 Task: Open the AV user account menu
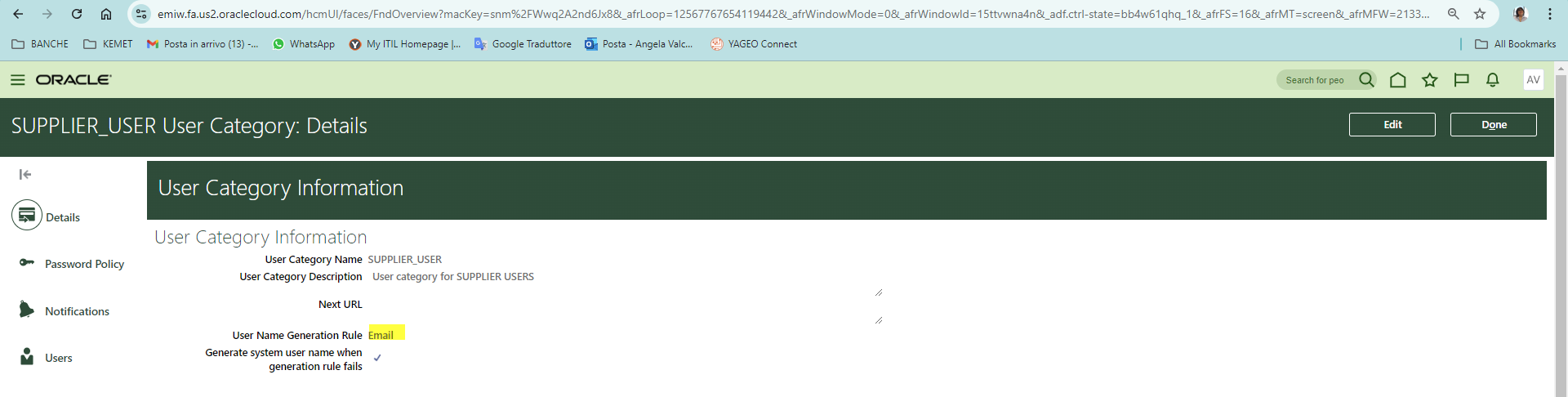(1533, 79)
